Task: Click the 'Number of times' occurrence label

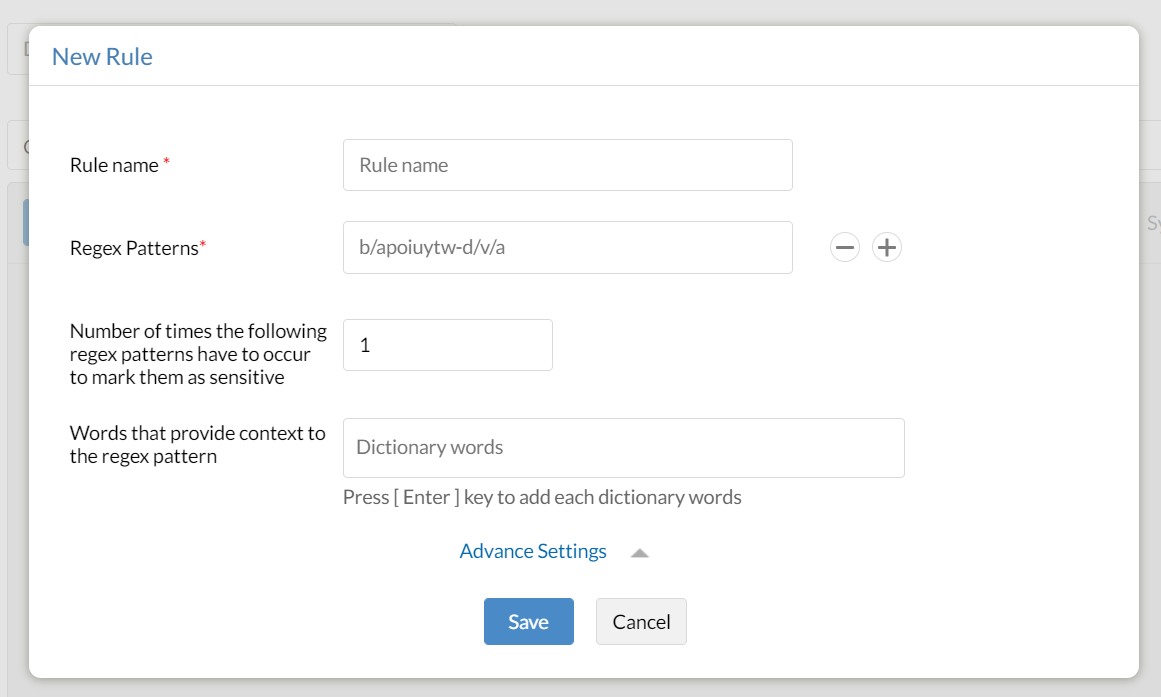Action: pyautogui.click(x=198, y=354)
